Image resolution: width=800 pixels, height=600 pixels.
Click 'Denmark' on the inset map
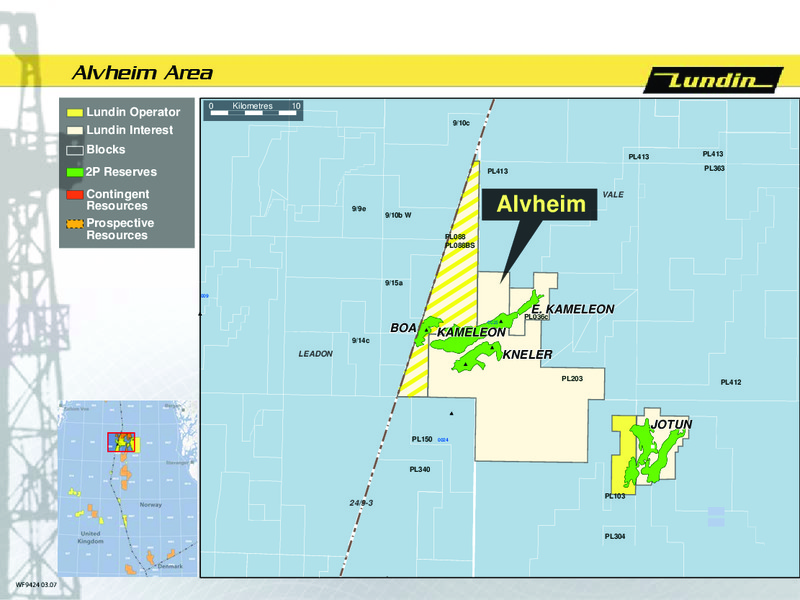[x=170, y=566]
